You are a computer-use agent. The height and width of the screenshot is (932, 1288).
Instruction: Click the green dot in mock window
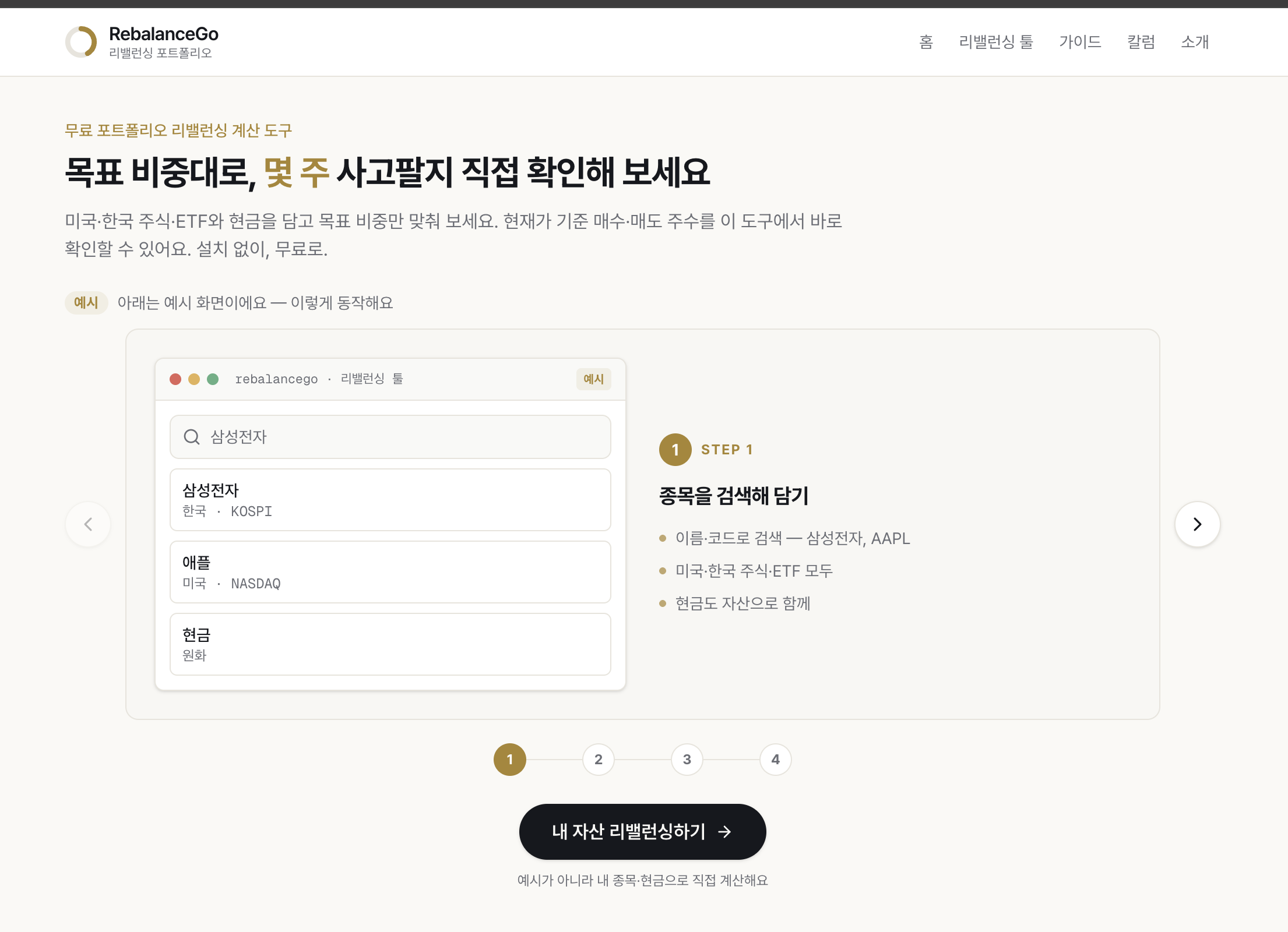point(213,379)
